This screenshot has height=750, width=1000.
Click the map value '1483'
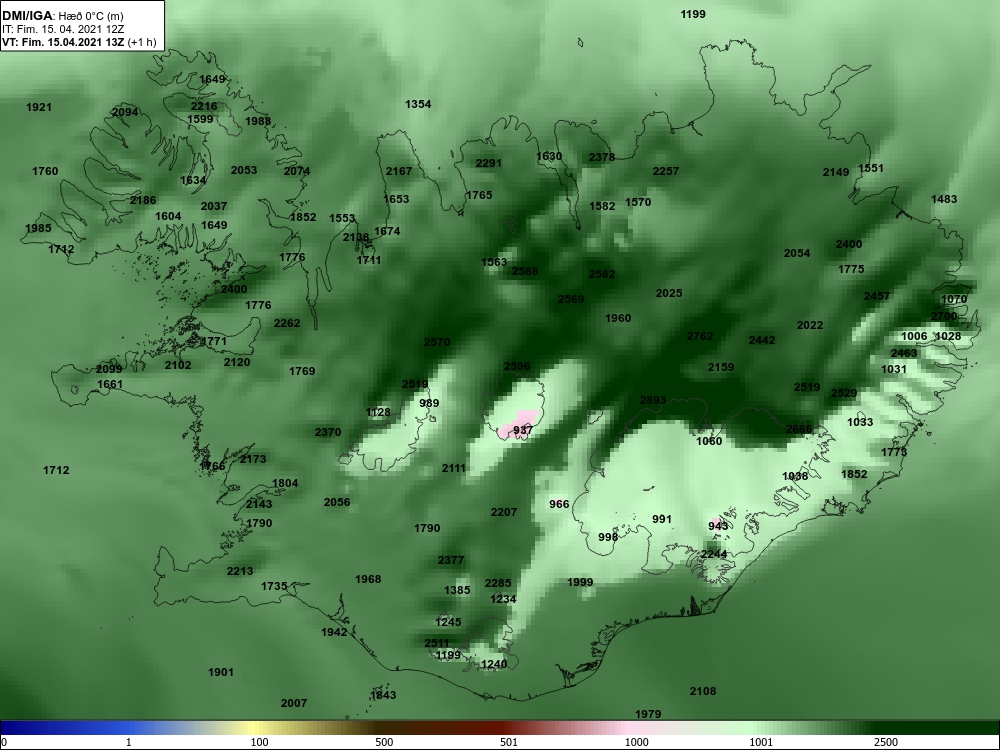945,200
